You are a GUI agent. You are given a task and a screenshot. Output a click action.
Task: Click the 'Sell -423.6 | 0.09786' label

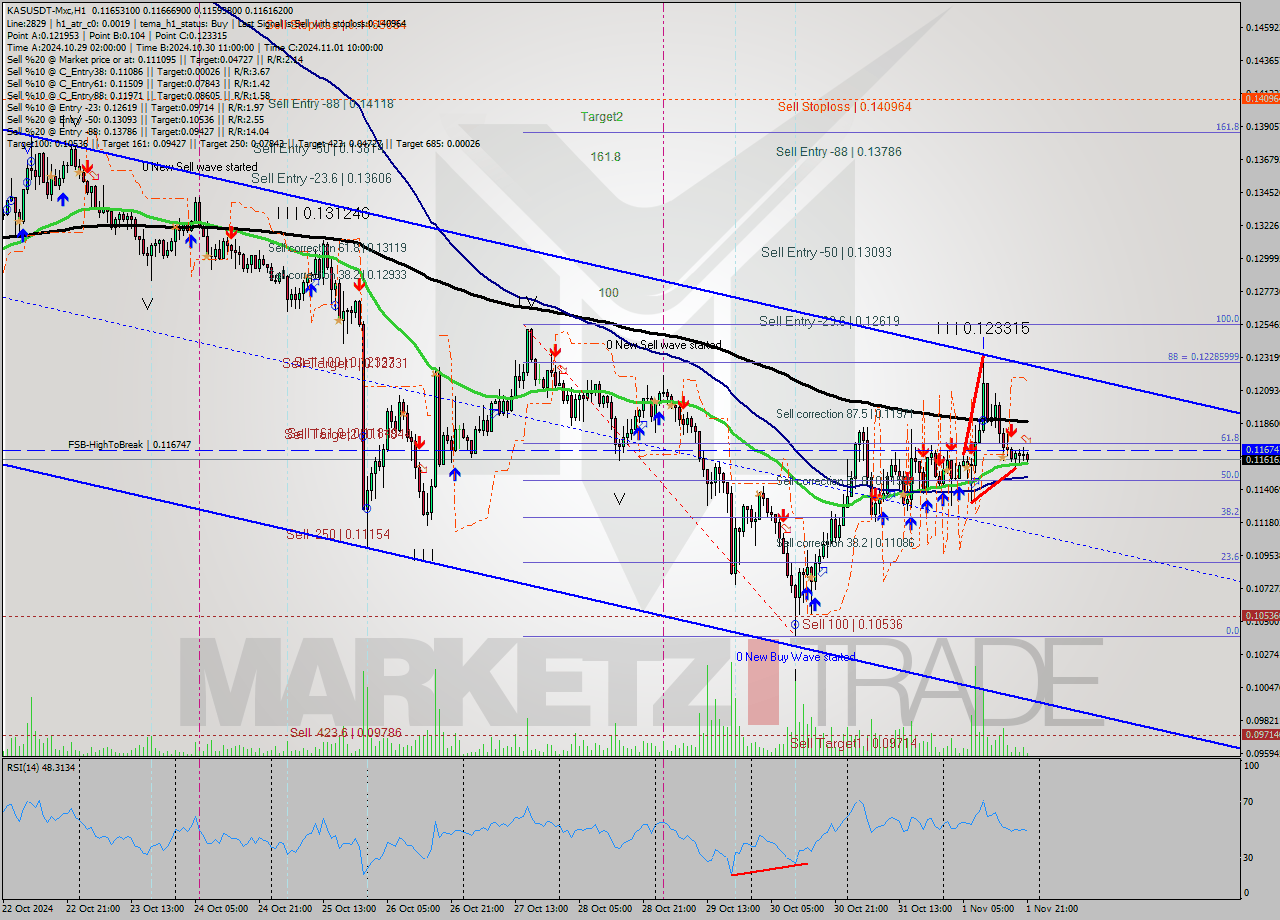click(x=346, y=733)
